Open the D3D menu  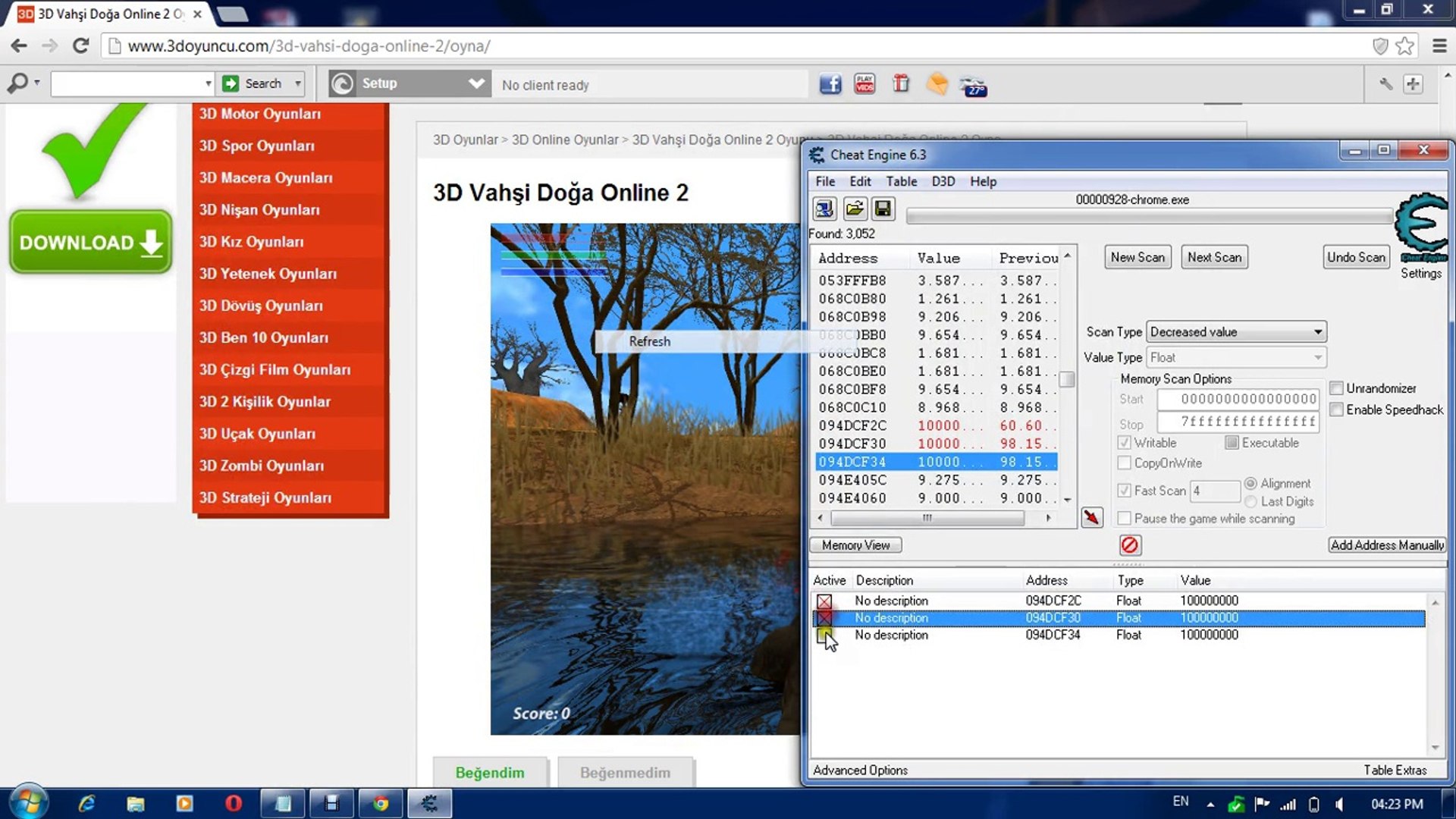[943, 181]
